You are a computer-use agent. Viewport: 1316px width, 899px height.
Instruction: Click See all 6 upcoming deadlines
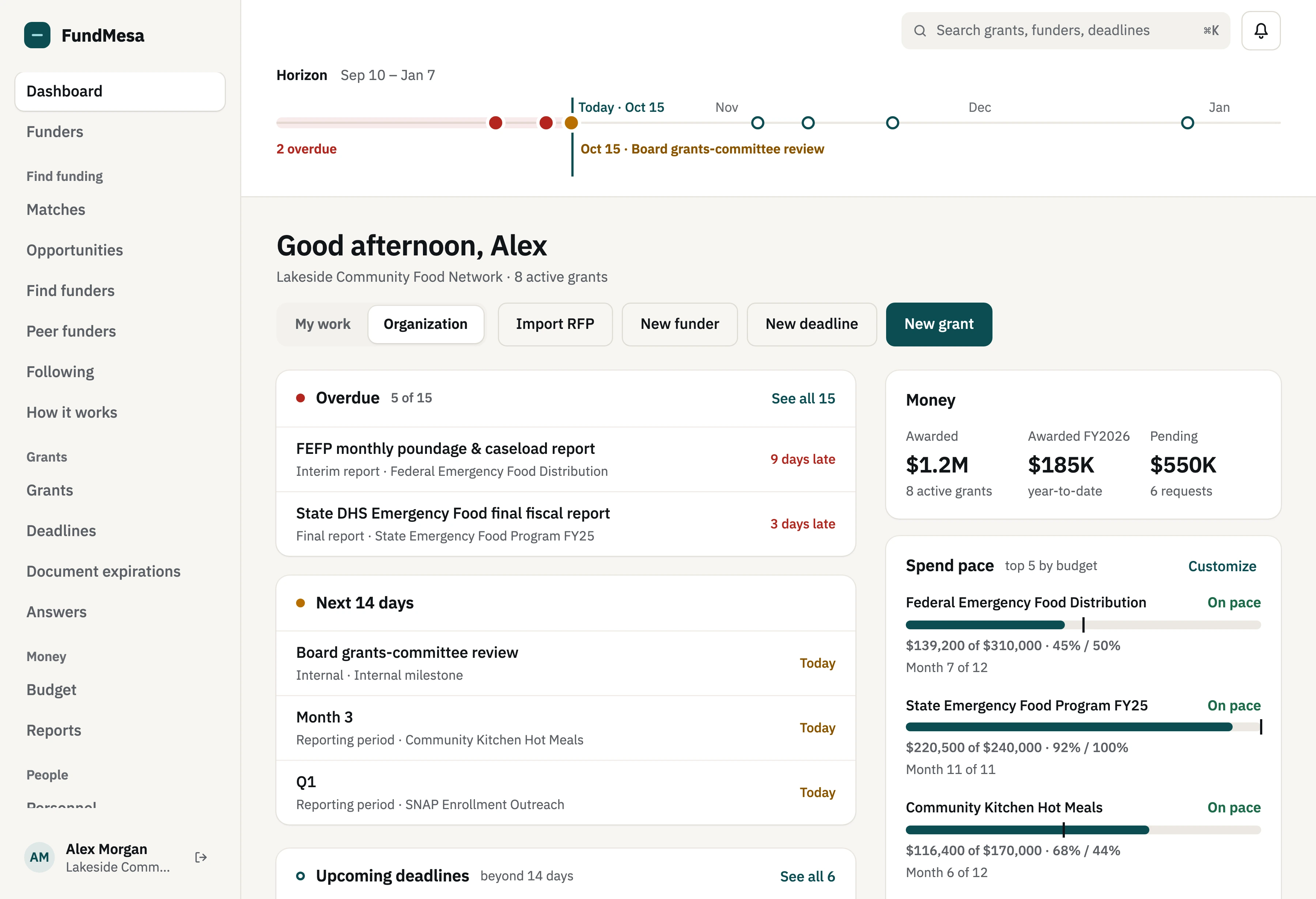click(808, 876)
